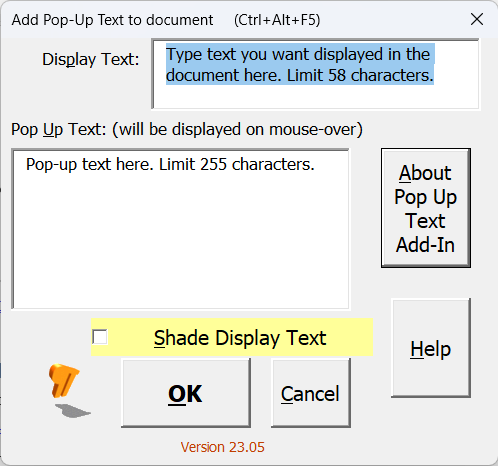This screenshot has height=466, width=498.
Task: Enable the Shade Display Text checkbox
Action: click(x=100, y=337)
